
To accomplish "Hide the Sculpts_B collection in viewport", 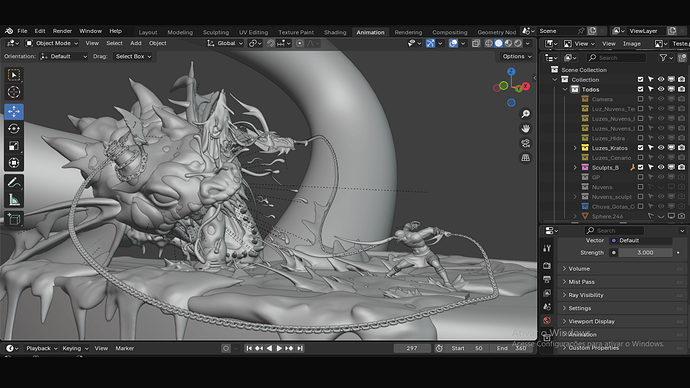I will coord(661,167).
